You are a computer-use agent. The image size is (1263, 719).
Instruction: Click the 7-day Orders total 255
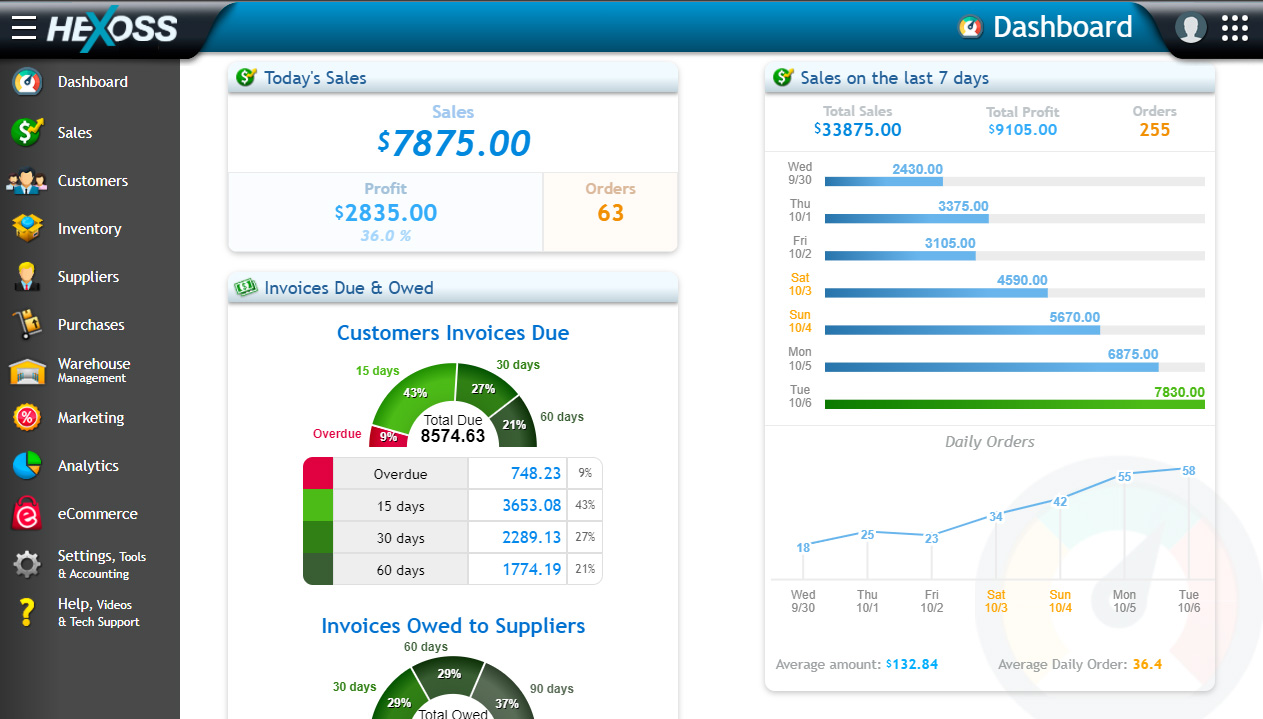click(x=1155, y=130)
